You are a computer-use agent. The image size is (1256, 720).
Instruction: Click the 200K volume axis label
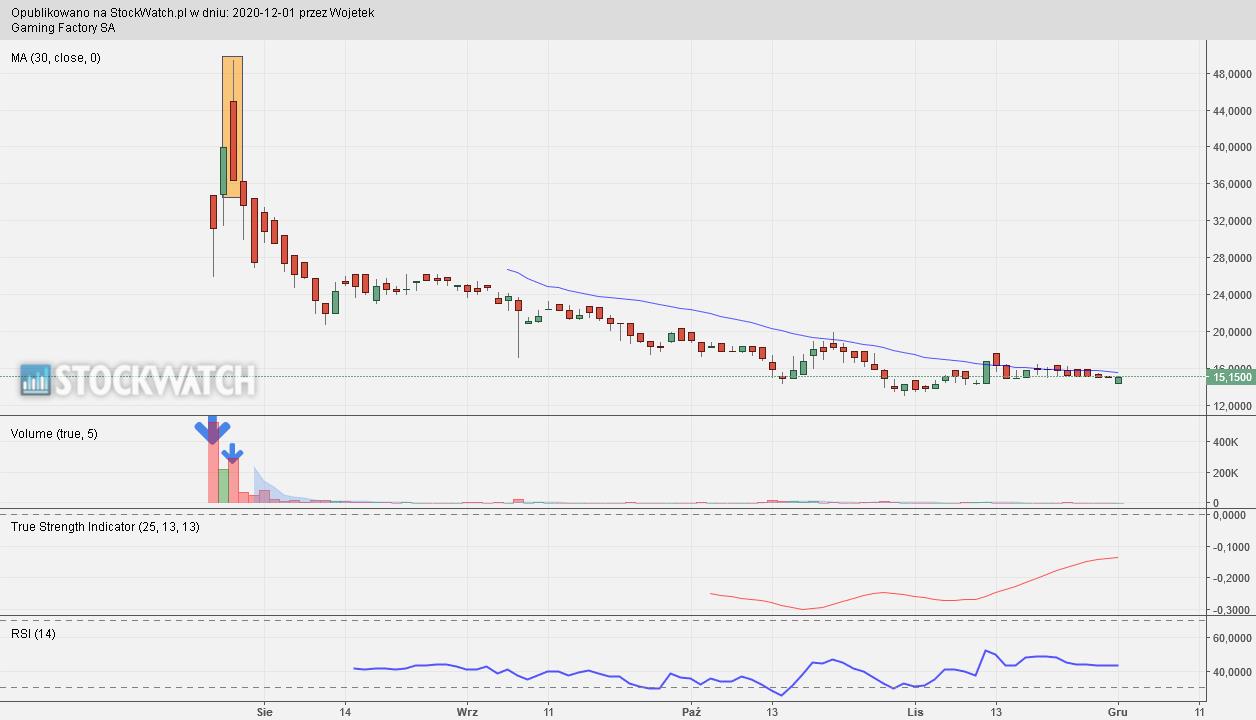point(1226,473)
